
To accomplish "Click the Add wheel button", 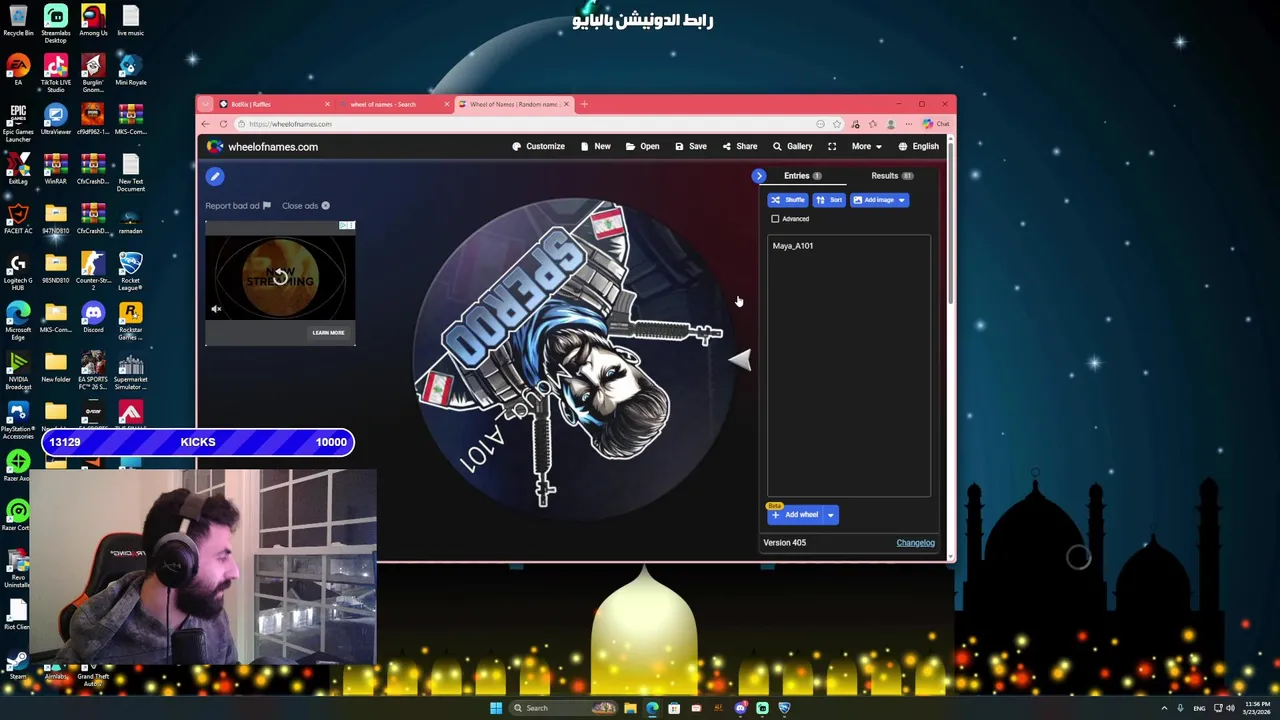I will coord(795,515).
